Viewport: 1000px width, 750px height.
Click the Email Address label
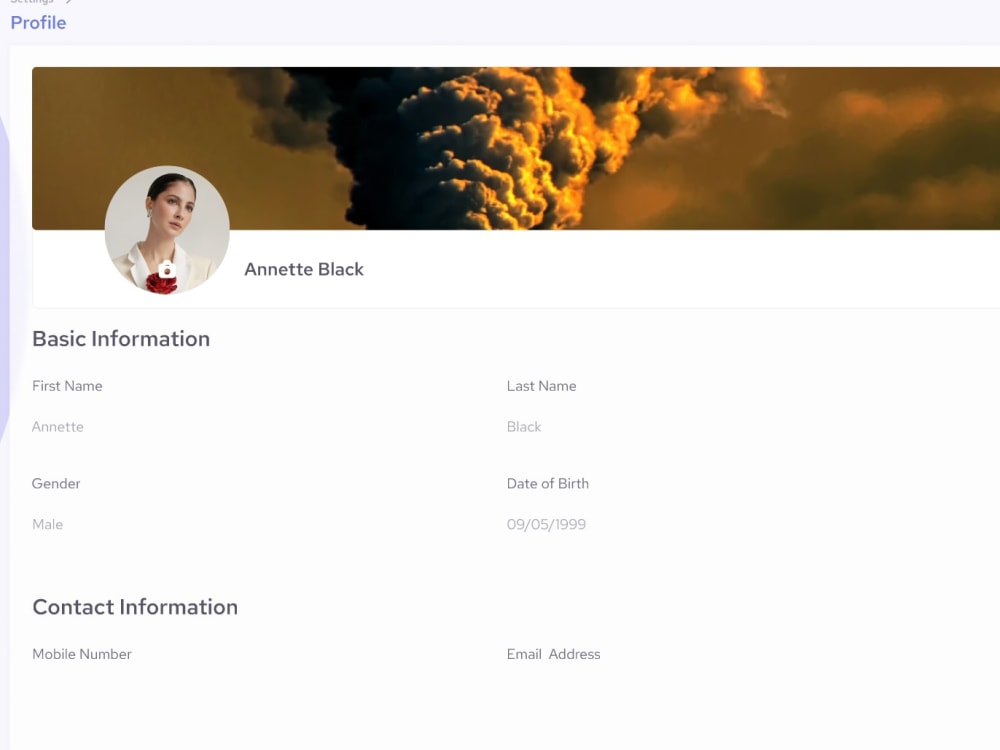click(554, 654)
